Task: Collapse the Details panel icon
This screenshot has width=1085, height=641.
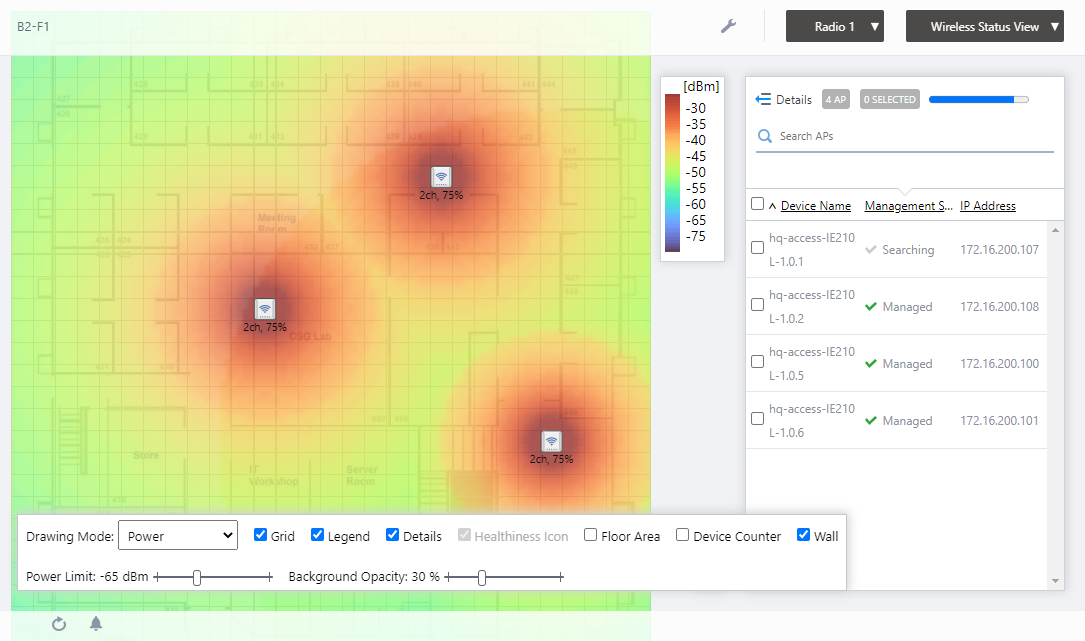Action: pos(764,100)
